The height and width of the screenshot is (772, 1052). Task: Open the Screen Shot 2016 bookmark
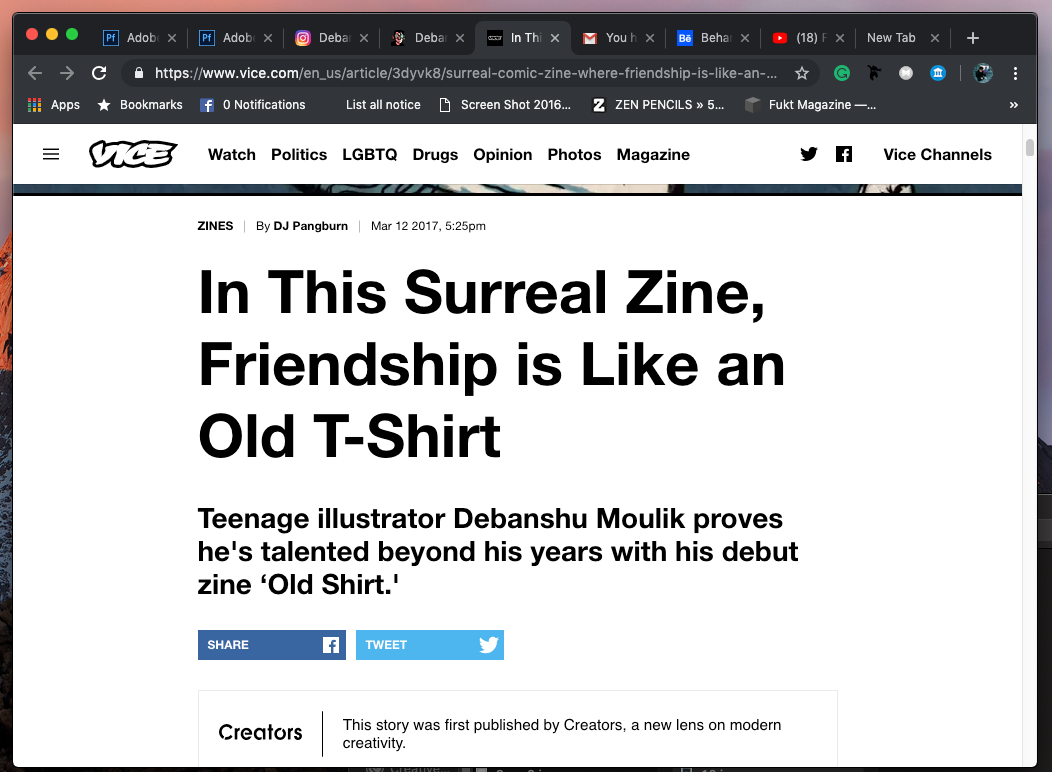point(505,105)
